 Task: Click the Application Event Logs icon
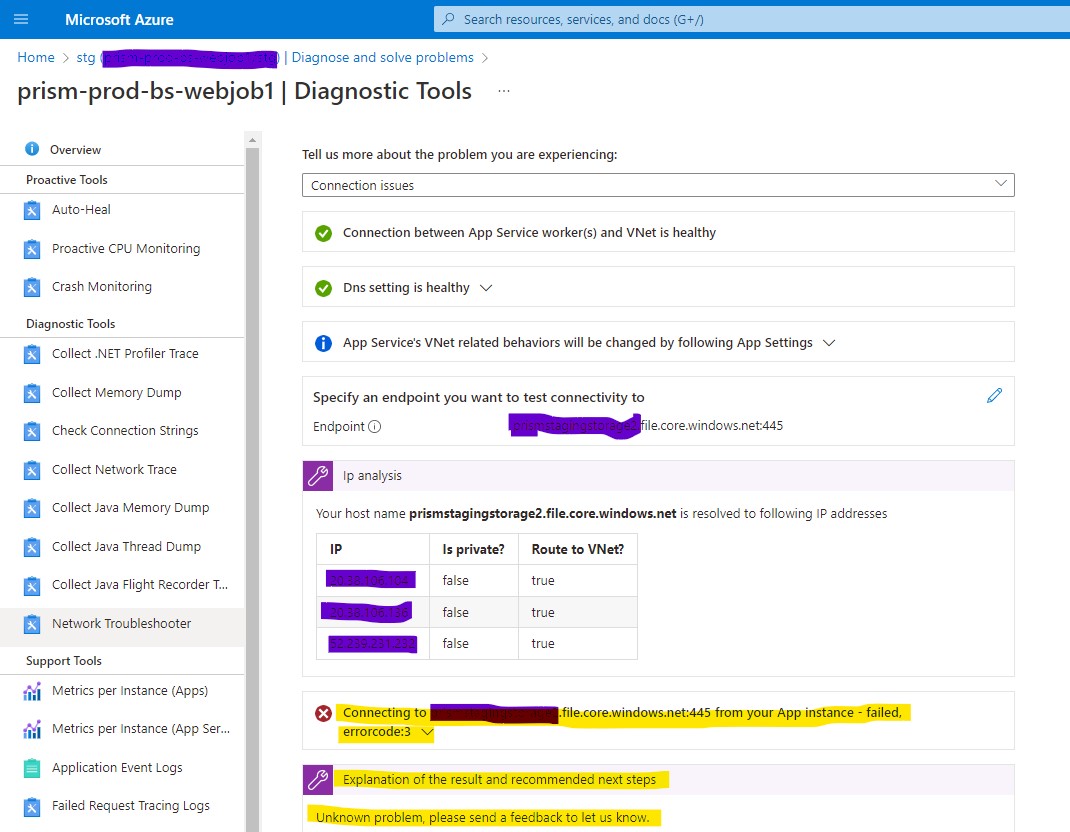pyautogui.click(x=31, y=769)
